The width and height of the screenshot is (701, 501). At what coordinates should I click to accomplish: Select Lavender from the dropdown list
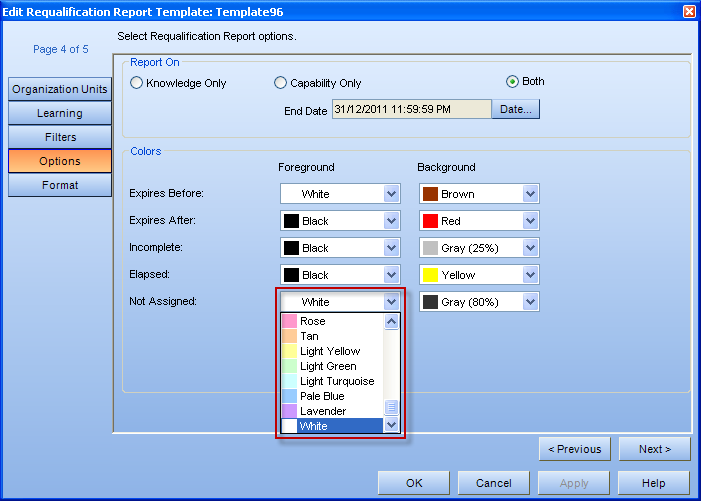323,411
